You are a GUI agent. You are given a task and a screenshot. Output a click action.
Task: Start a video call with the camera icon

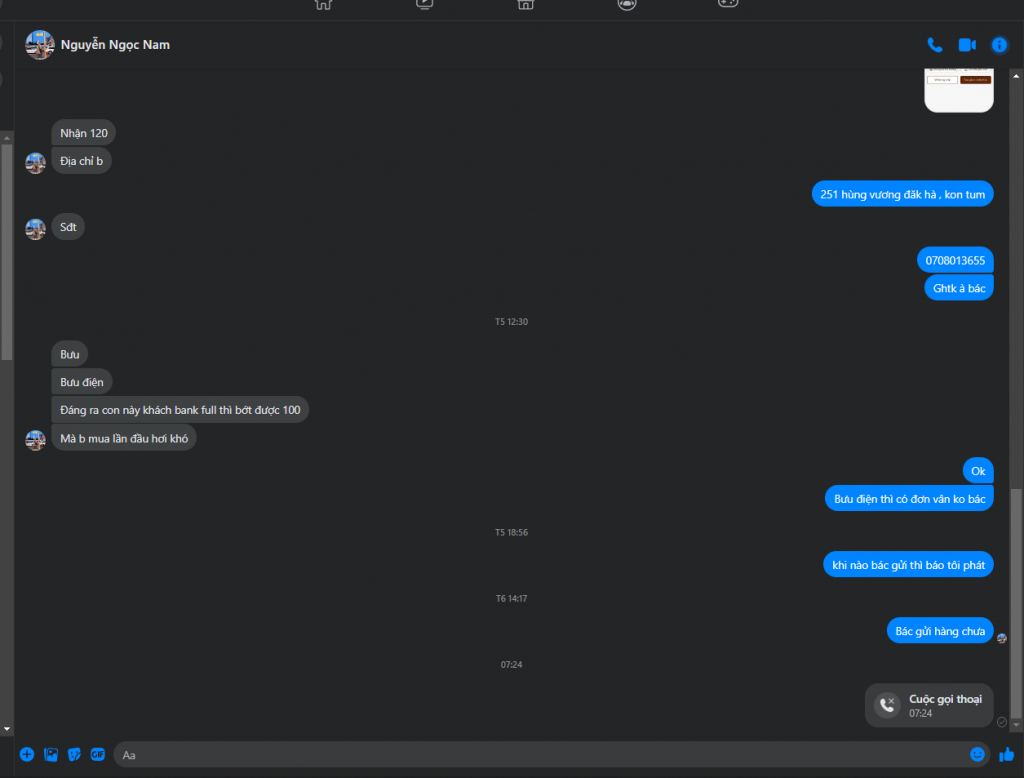(967, 45)
